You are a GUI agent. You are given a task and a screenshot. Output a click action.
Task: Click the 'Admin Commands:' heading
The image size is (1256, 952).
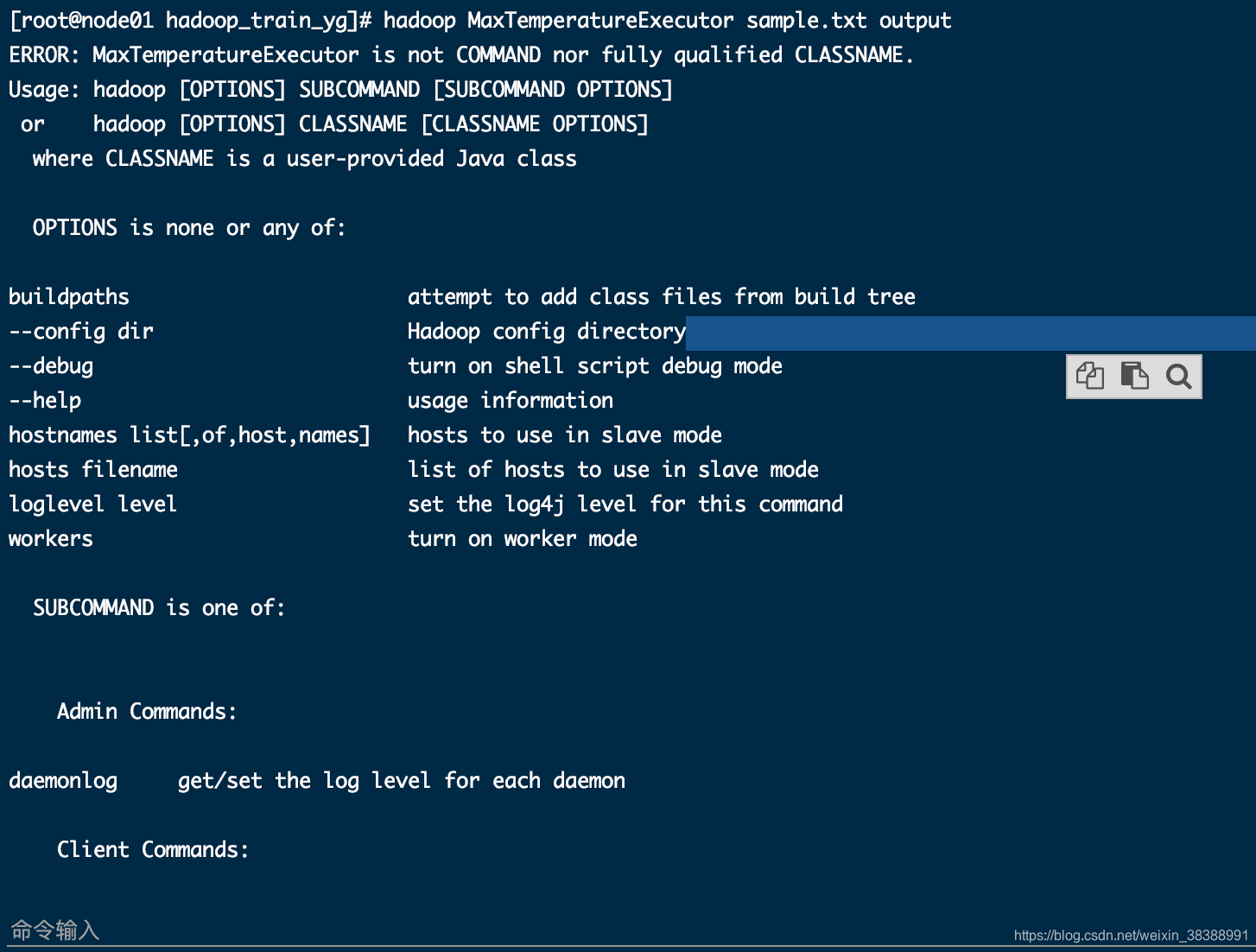pos(146,711)
